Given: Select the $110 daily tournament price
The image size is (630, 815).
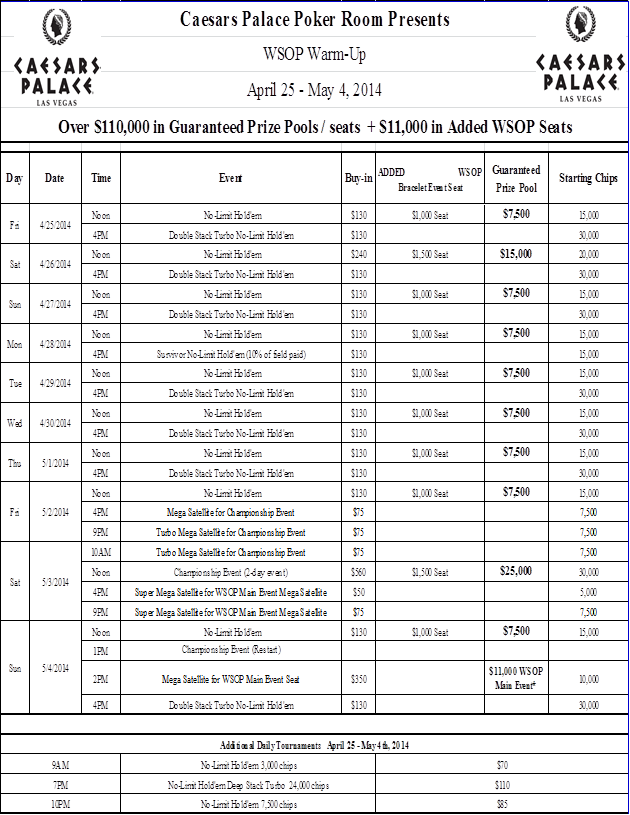Looking at the screenshot, I should coord(502,785).
